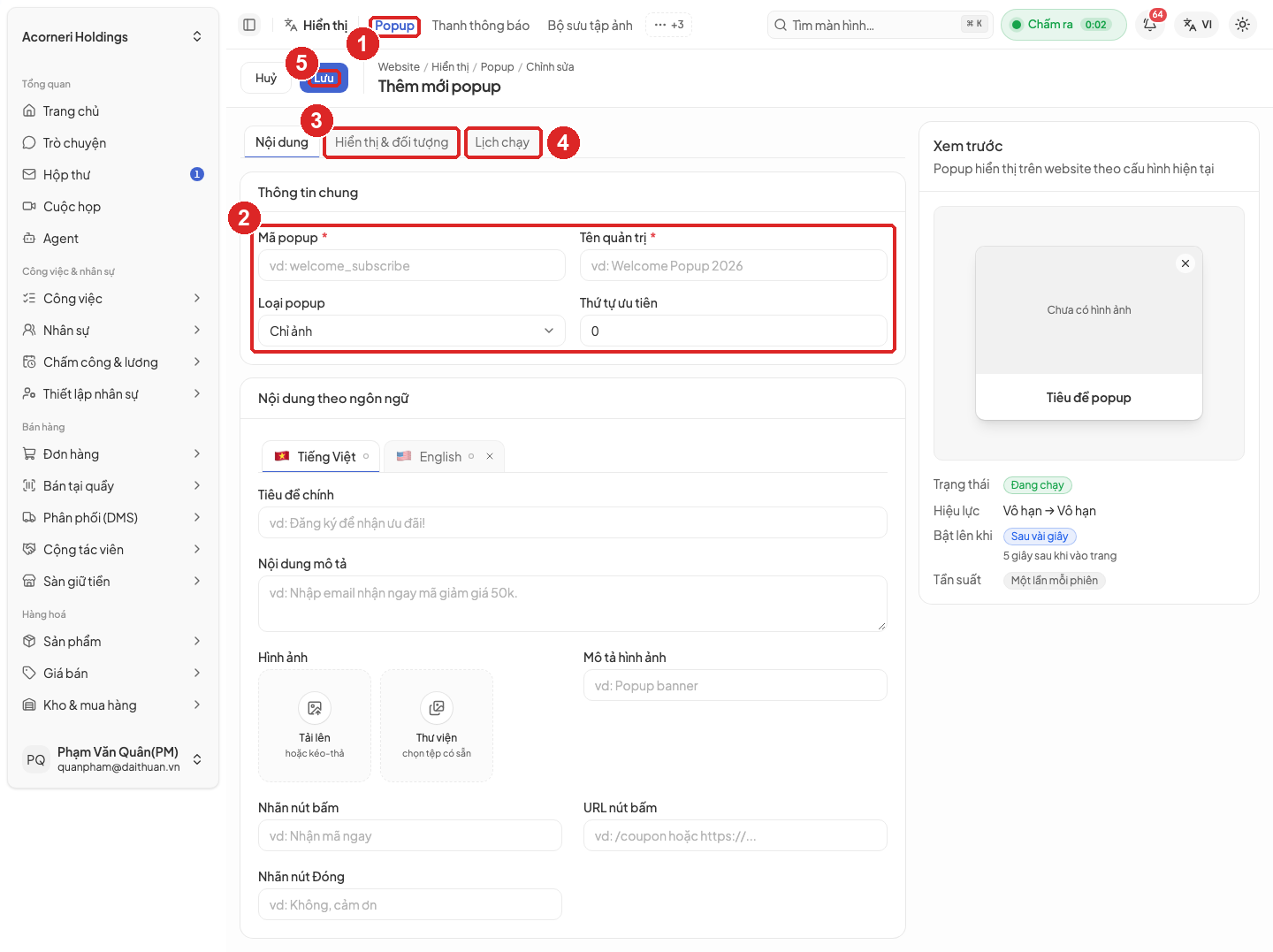Image resolution: width=1273 pixels, height=952 pixels.
Task: Open the Loại popup dropdown
Action: pyautogui.click(x=412, y=331)
